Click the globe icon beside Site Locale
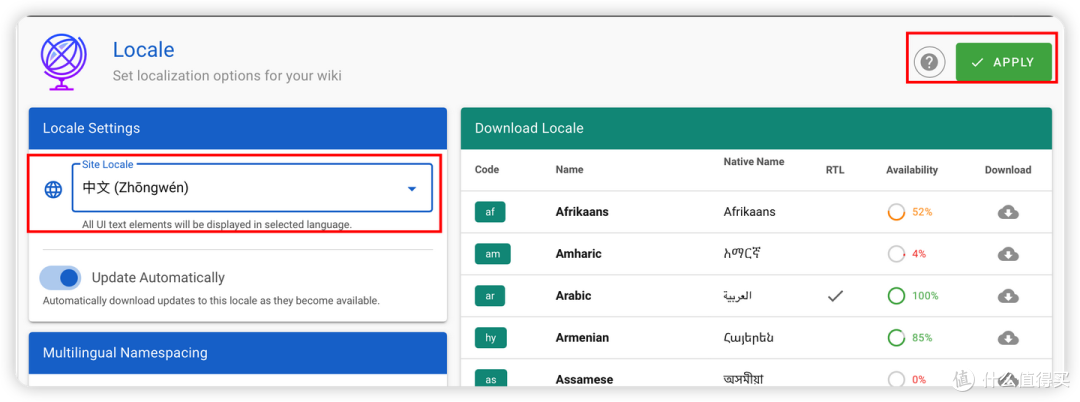This screenshot has height=402, width=1080. 53,189
